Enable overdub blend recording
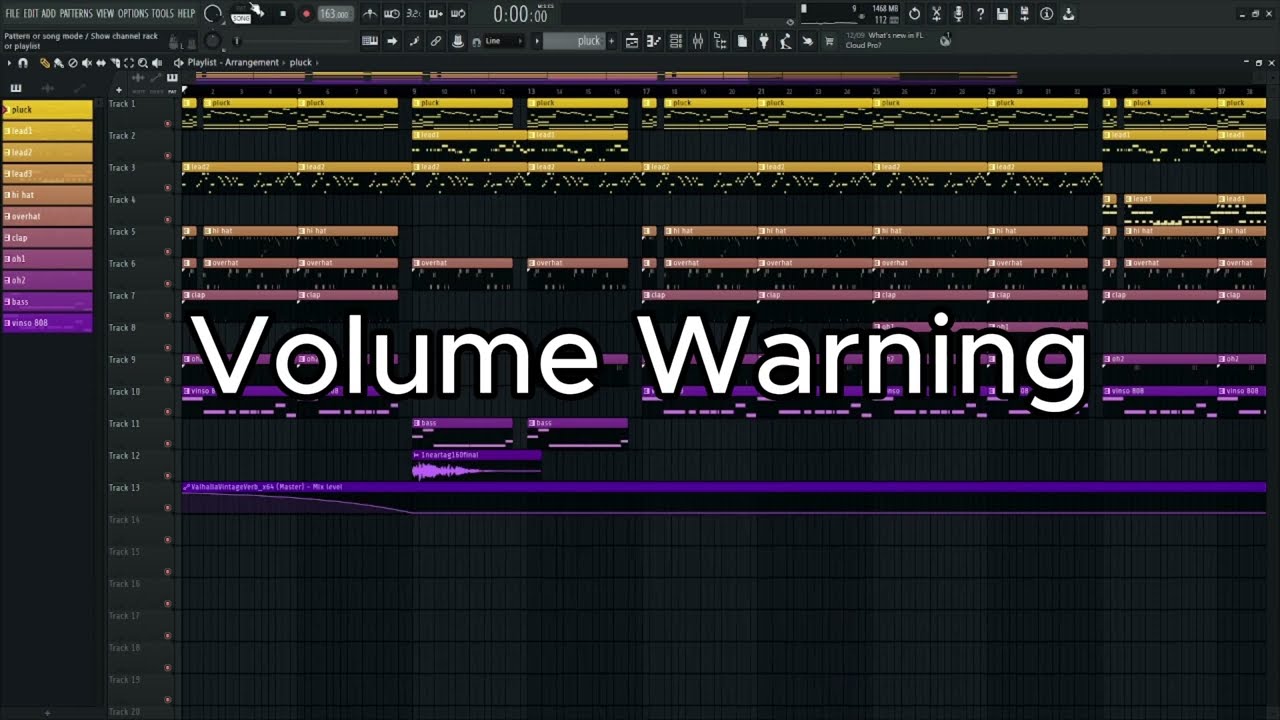The height and width of the screenshot is (720, 1280). point(436,14)
